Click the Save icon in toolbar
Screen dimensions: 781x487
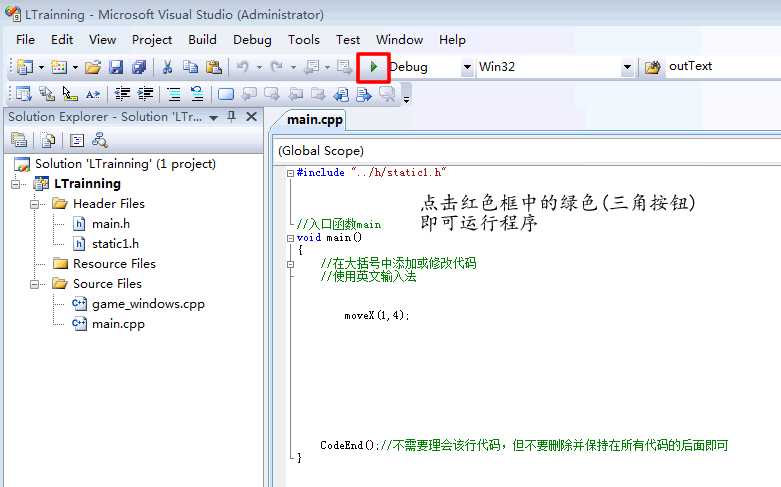click(x=116, y=67)
